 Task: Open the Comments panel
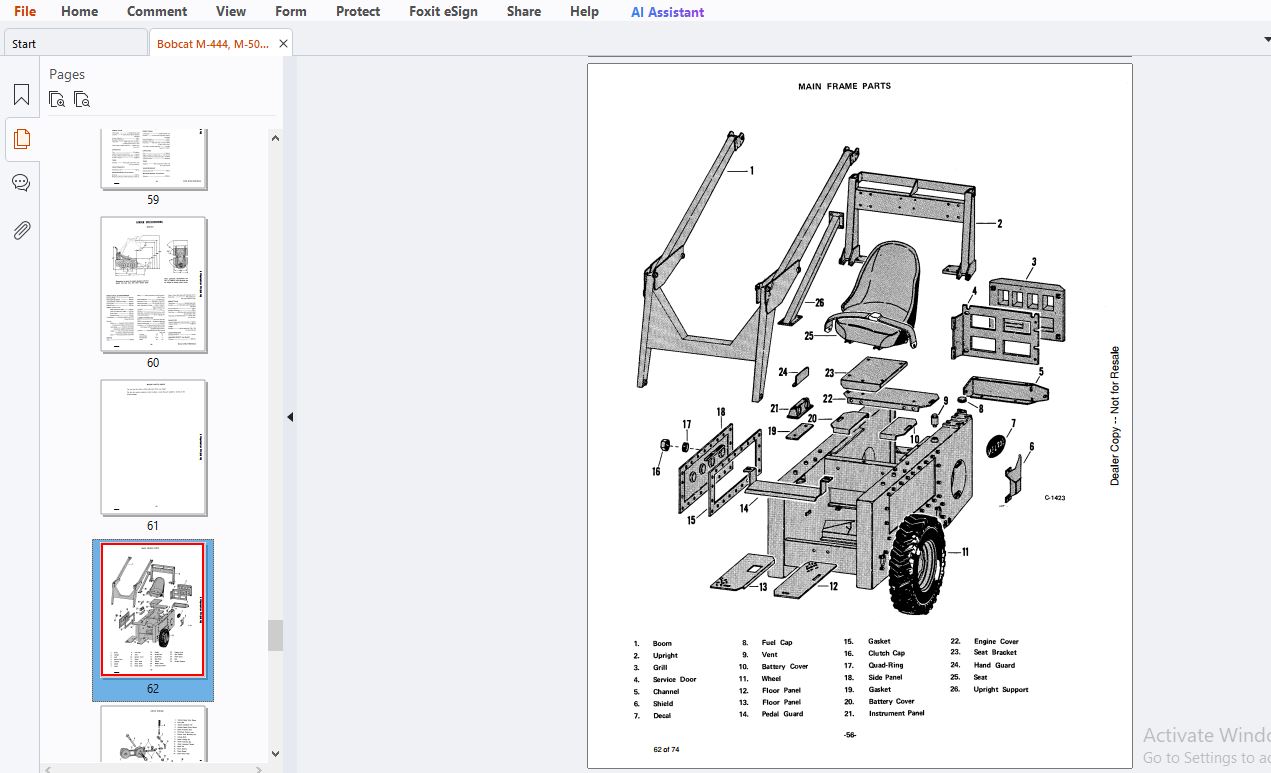pyautogui.click(x=21, y=183)
